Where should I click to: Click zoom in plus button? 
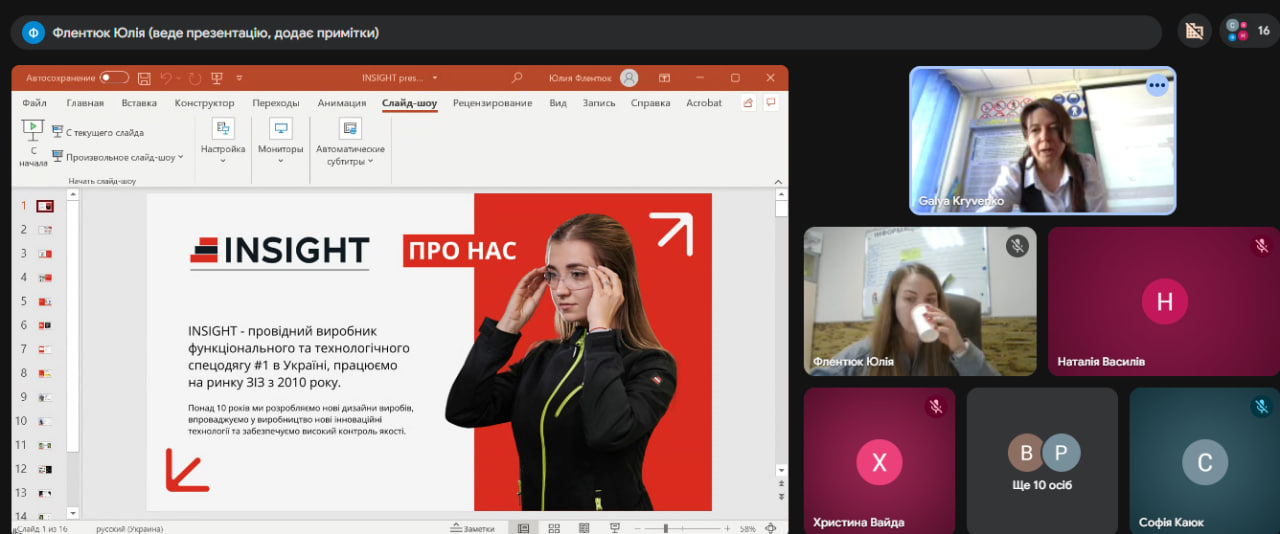pos(726,528)
